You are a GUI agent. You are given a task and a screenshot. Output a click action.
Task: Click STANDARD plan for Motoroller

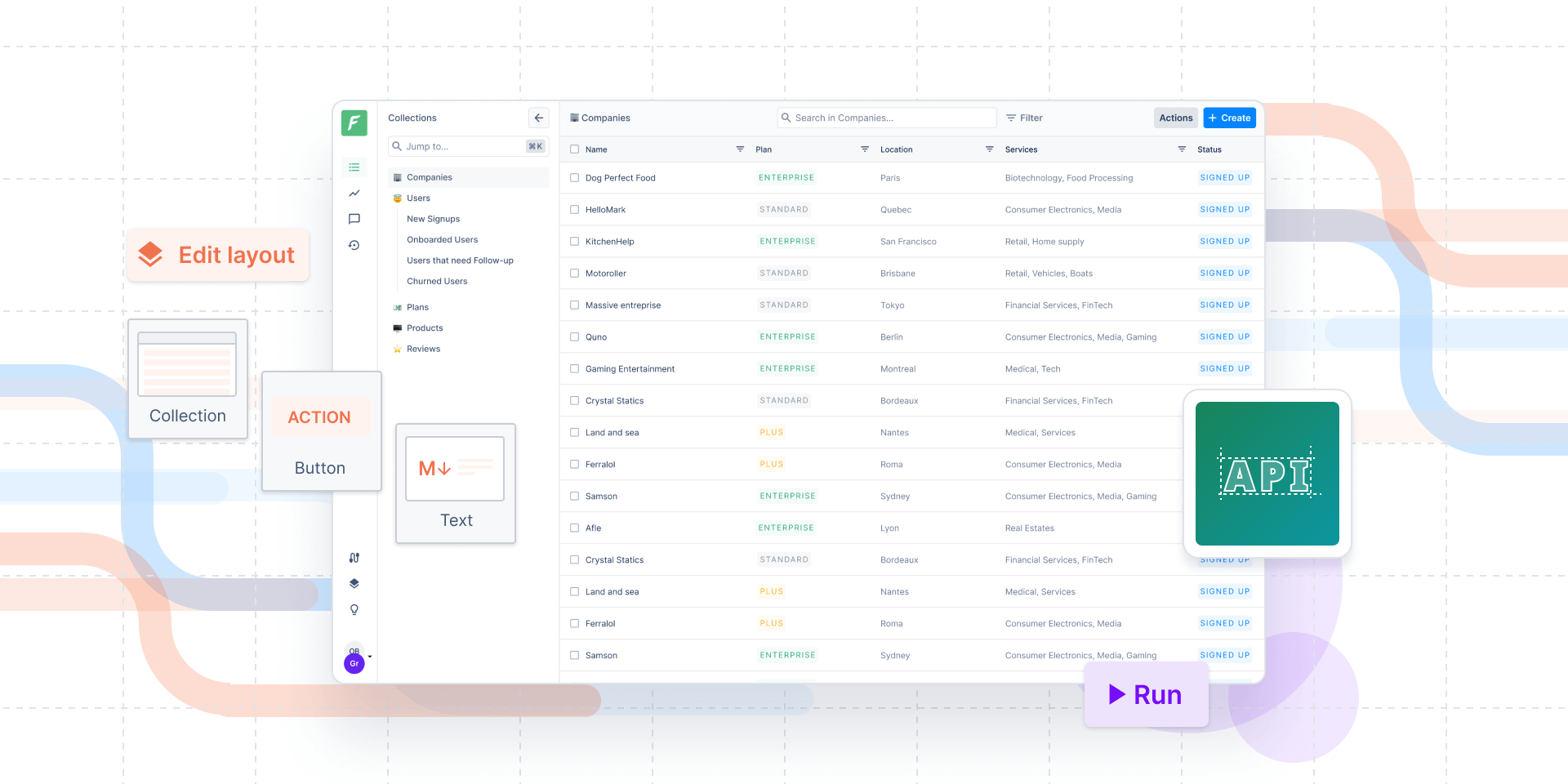[x=784, y=274]
